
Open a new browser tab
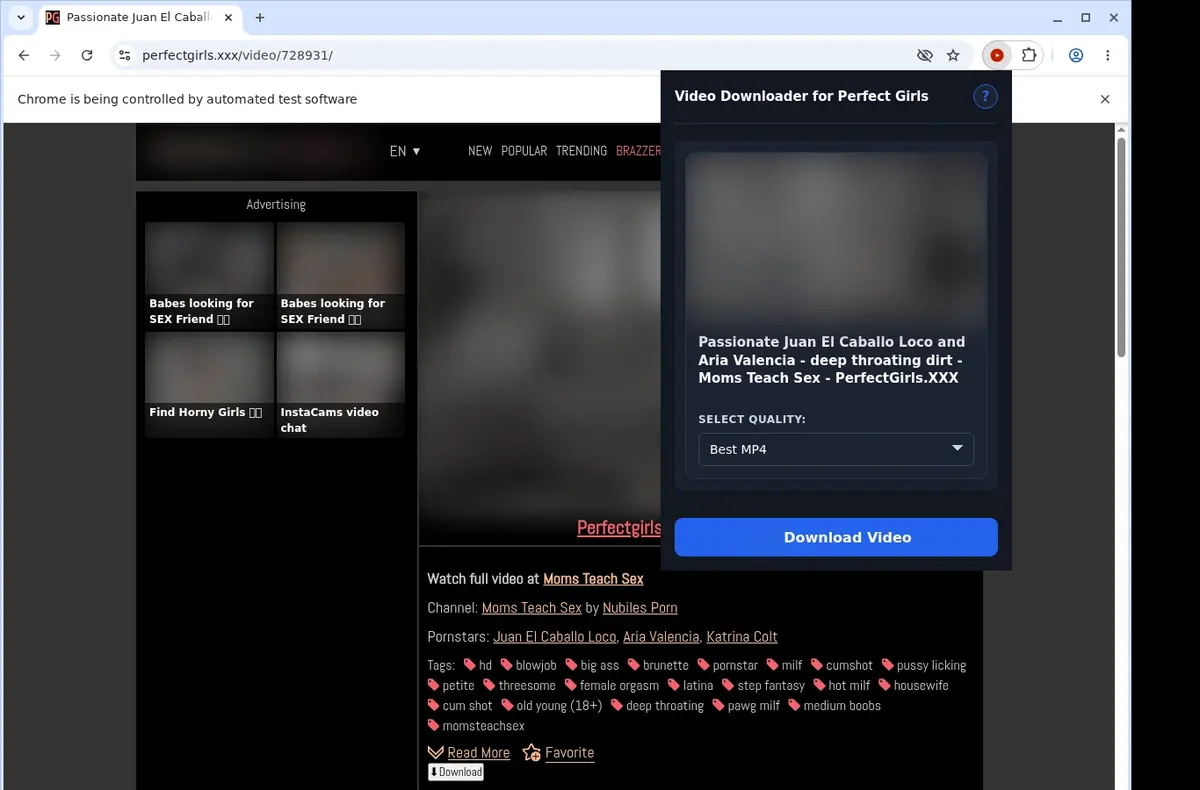tap(260, 18)
